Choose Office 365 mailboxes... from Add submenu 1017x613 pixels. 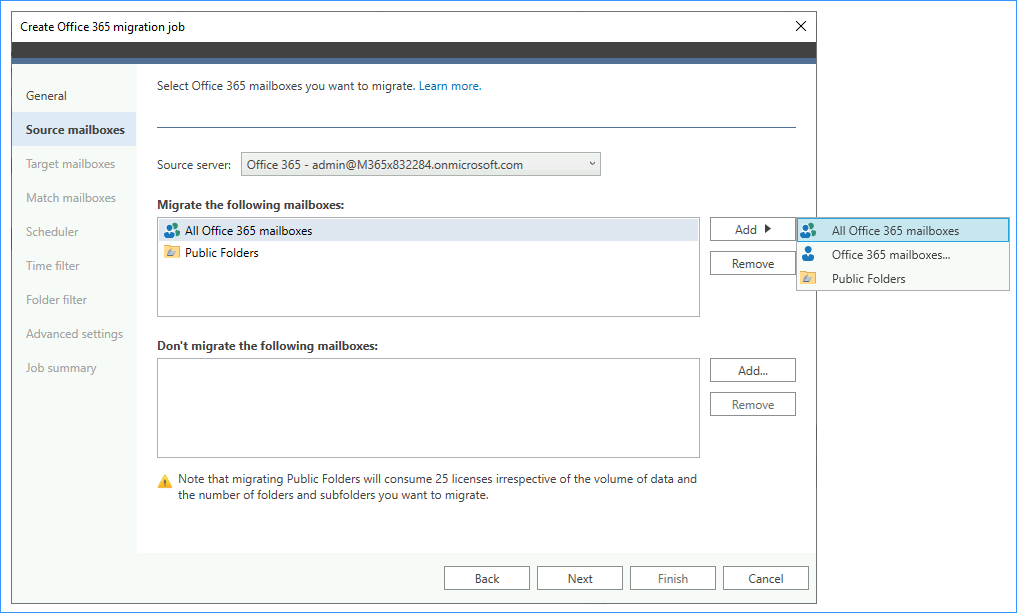click(903, 254)
